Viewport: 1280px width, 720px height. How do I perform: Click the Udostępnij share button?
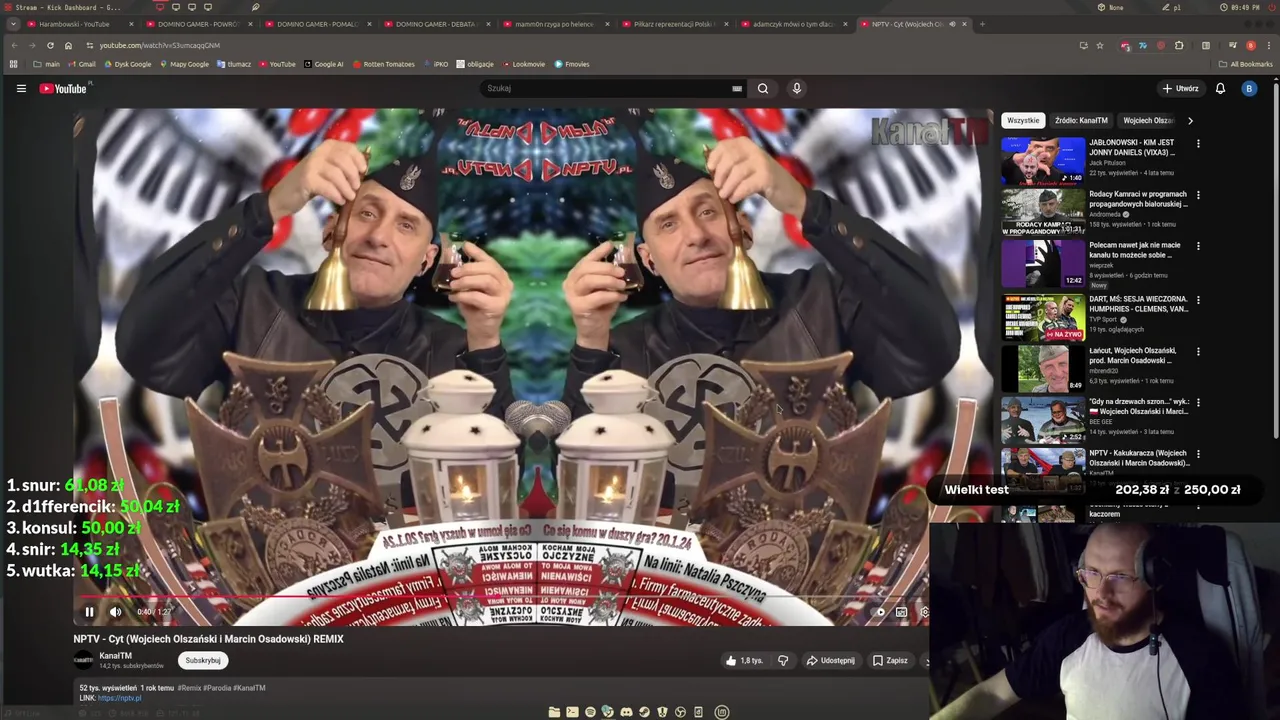pos(830,660)
